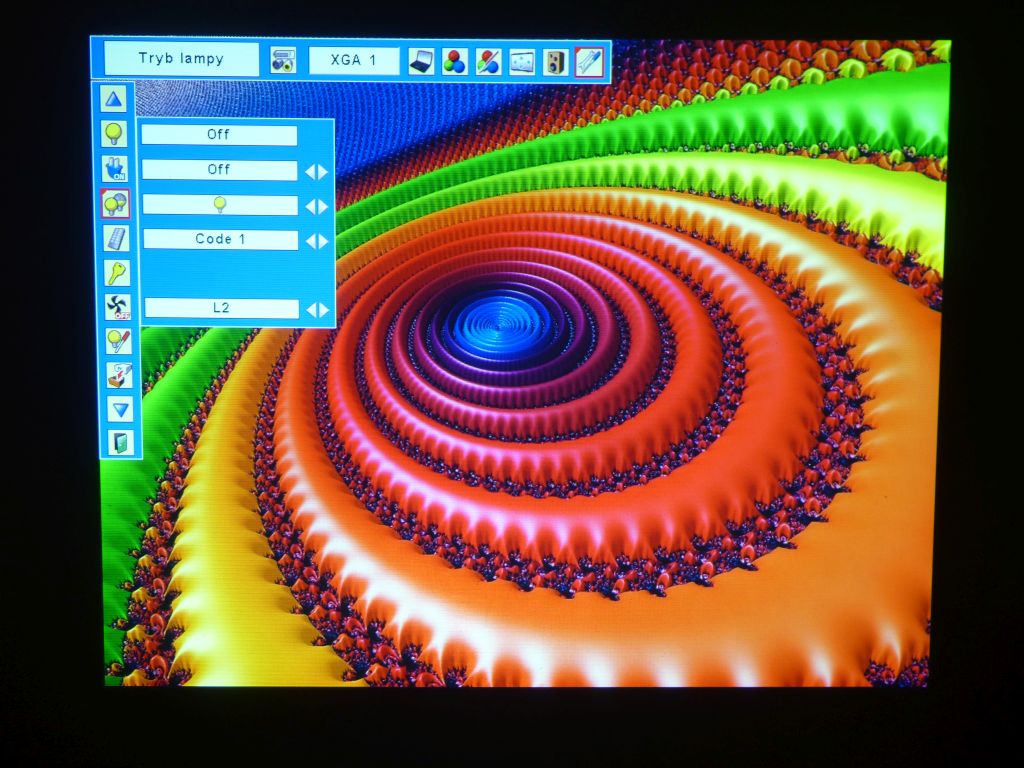Select the factory default box icon
The width and height of the screenshot is (1024, 768).
pos(119,375)
